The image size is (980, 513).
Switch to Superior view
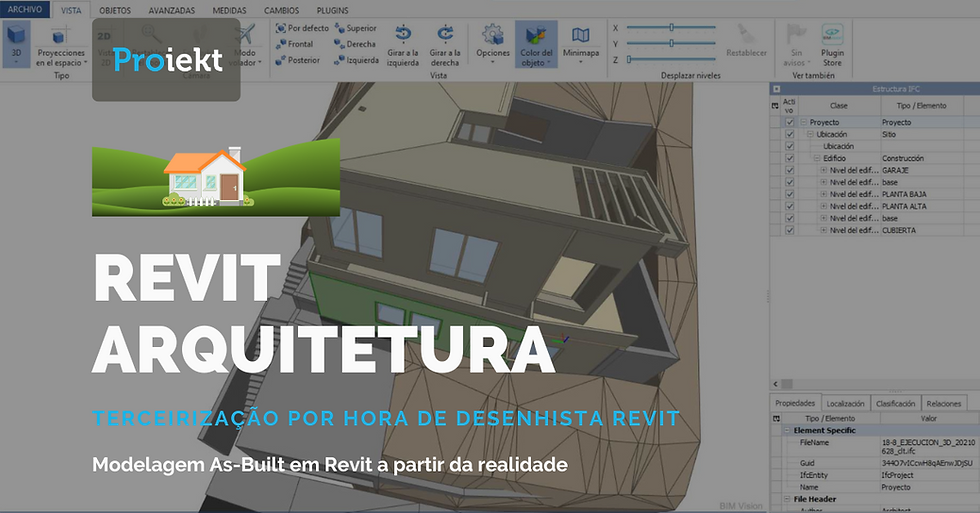tap(356, 28)
